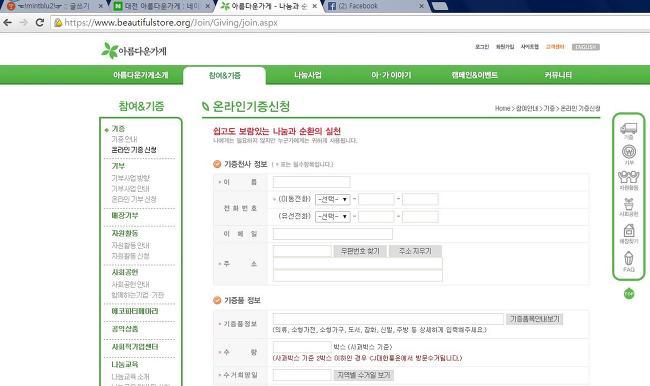Viewport: 650px width, 386px height.
Task: Click Home in the breadcrumb trail
Action: tap(502, 108)
